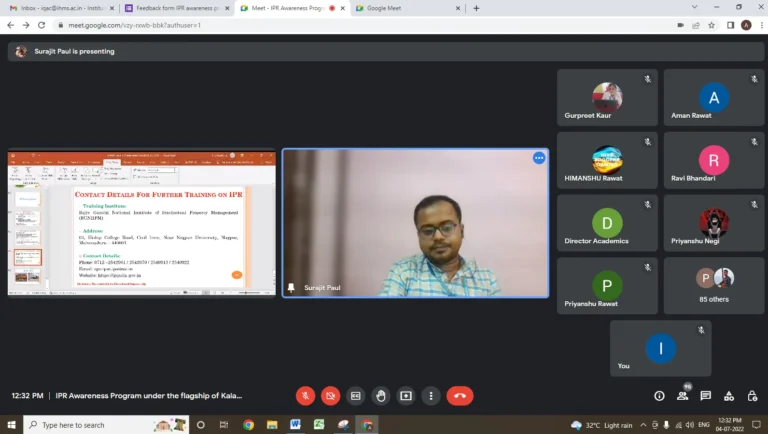Unmute the microphone in Meet controls
Viewport: 768px width, 434px height.
point(305,396)
